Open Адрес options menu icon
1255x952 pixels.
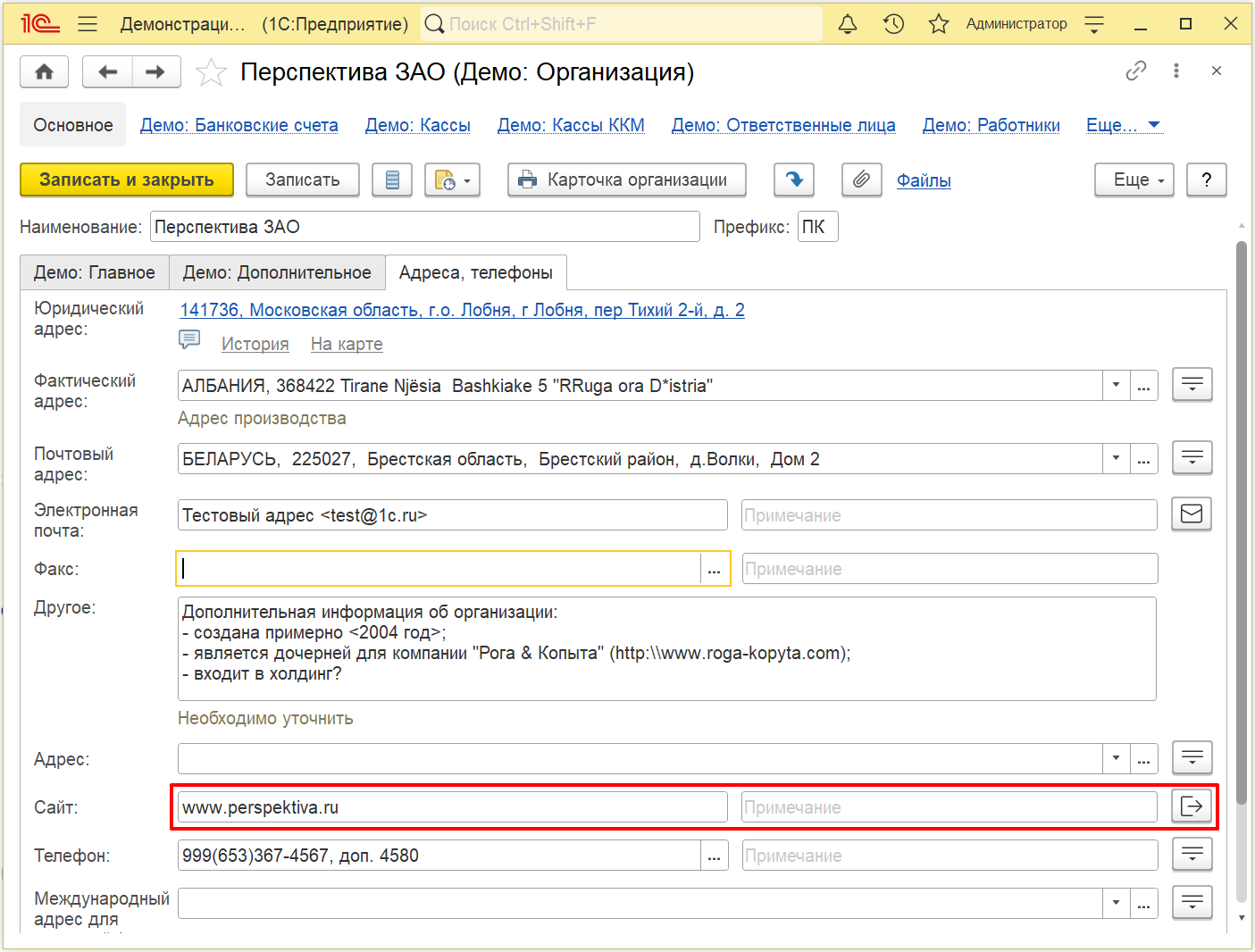[x=1192, y=758]
